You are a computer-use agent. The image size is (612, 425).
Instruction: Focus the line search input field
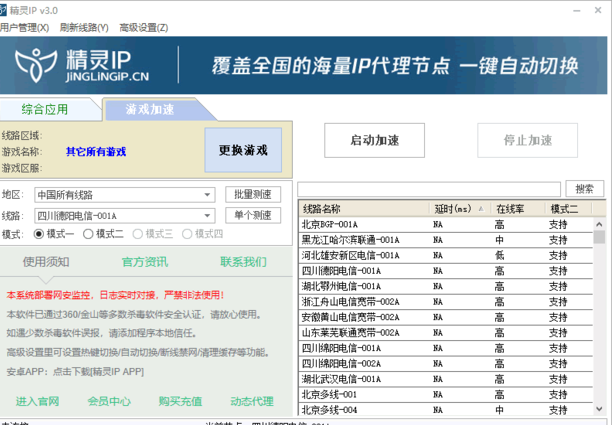429,190
